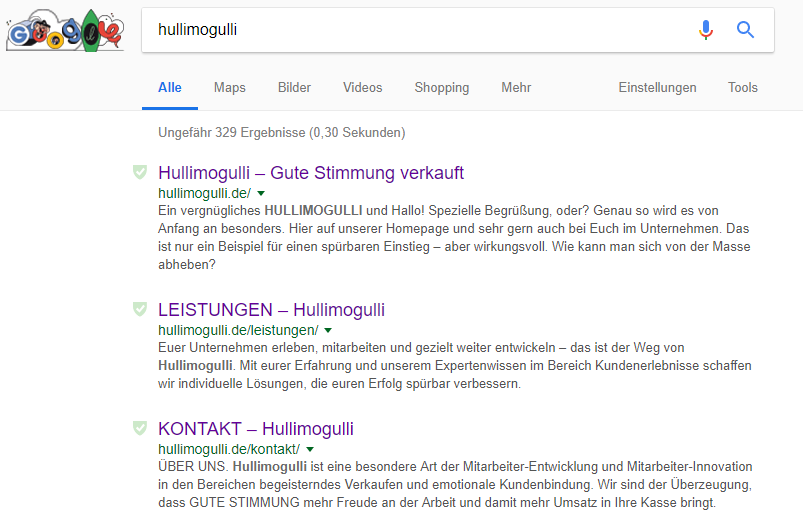Click green shield beside KONTAKT result
The image size is (803, 528).
(140, 429)
